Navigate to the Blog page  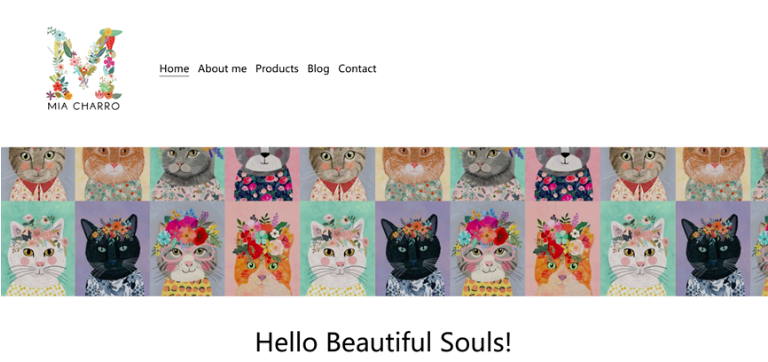(x=318, y=69)
